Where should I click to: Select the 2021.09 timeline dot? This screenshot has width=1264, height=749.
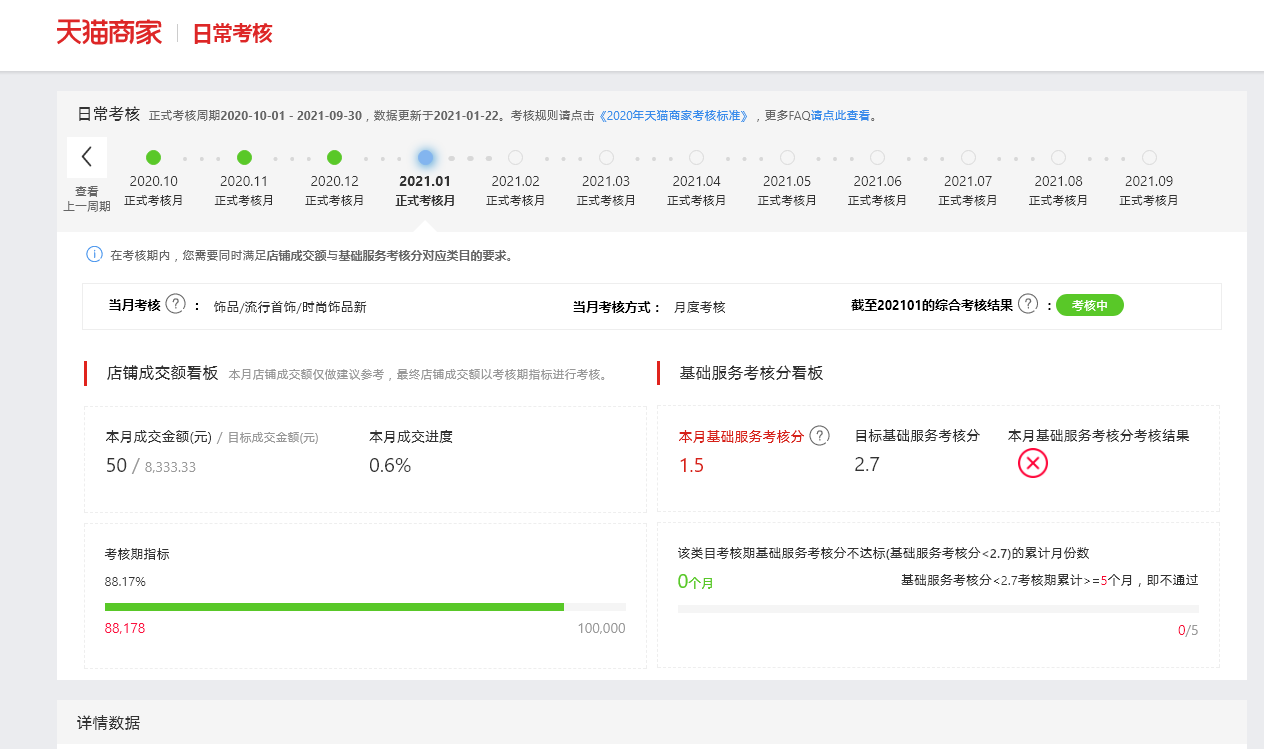pyautogui.click(x=1149, y=157)
